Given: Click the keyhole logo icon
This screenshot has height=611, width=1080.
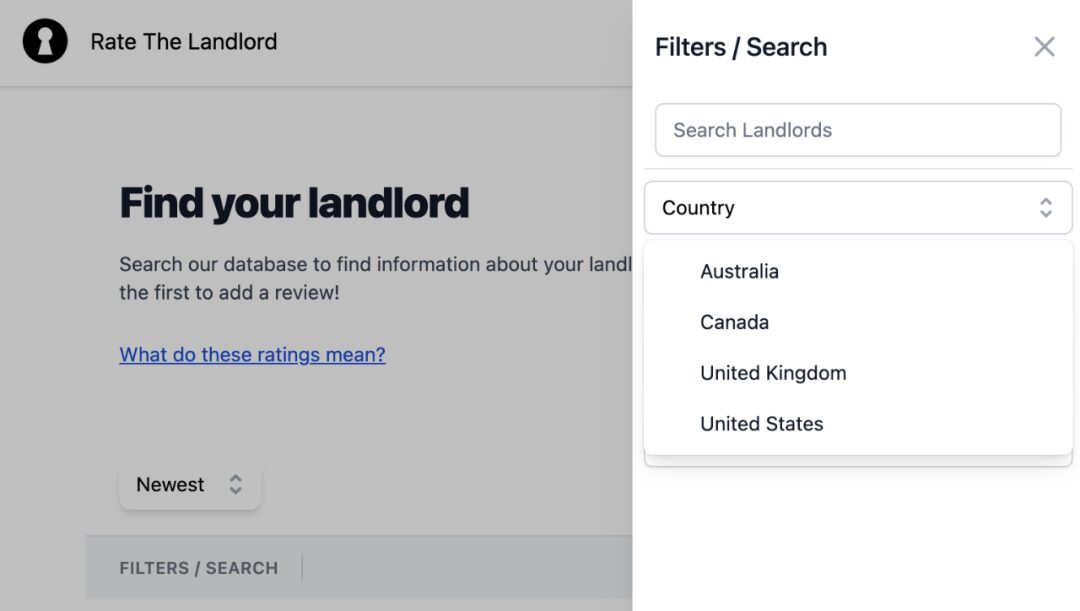Looking at the screenshot, I should pos(45,41).
